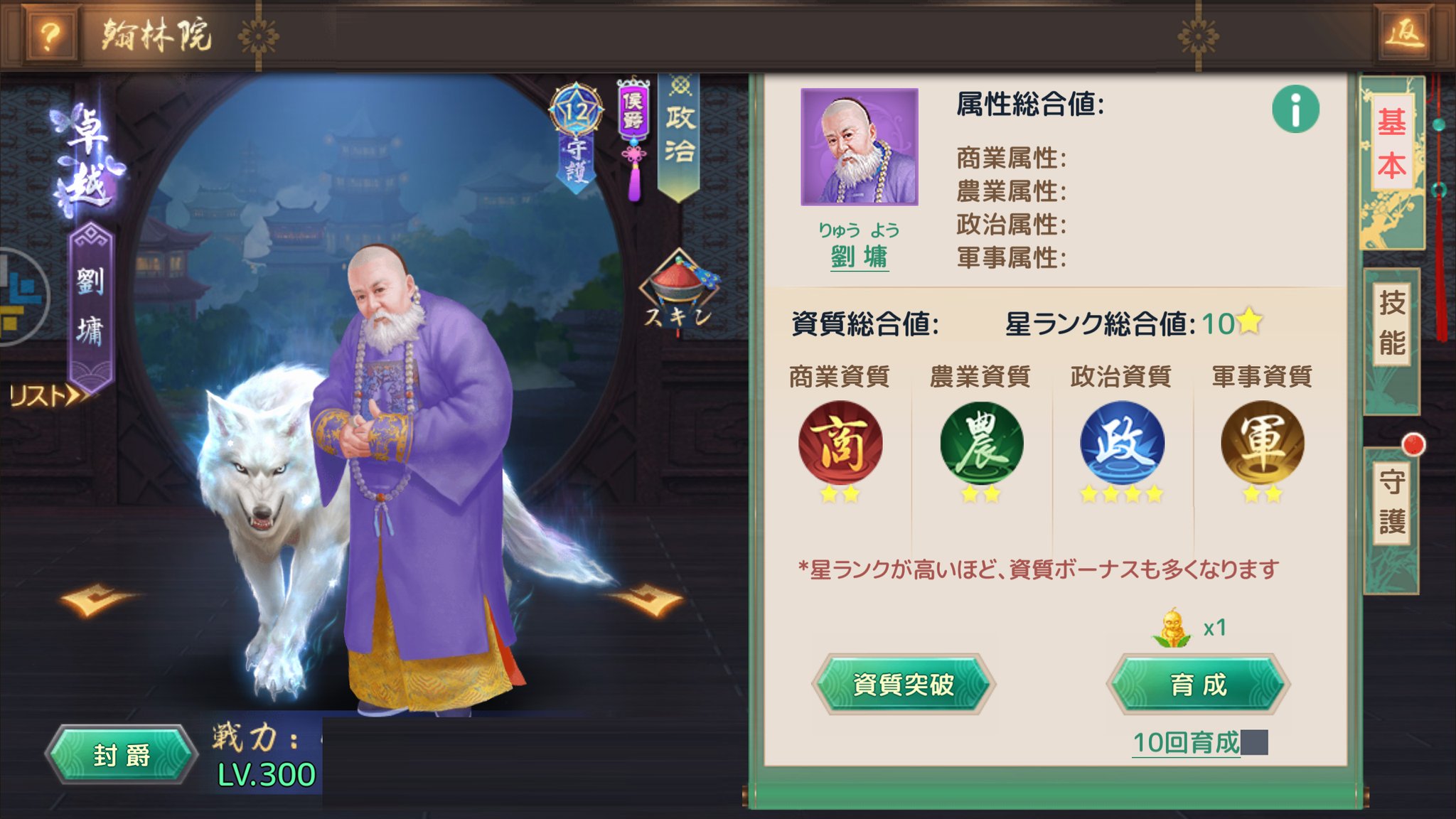
Task: Toggle the 10回育成 checkbox
Action: pos(1255,742)
